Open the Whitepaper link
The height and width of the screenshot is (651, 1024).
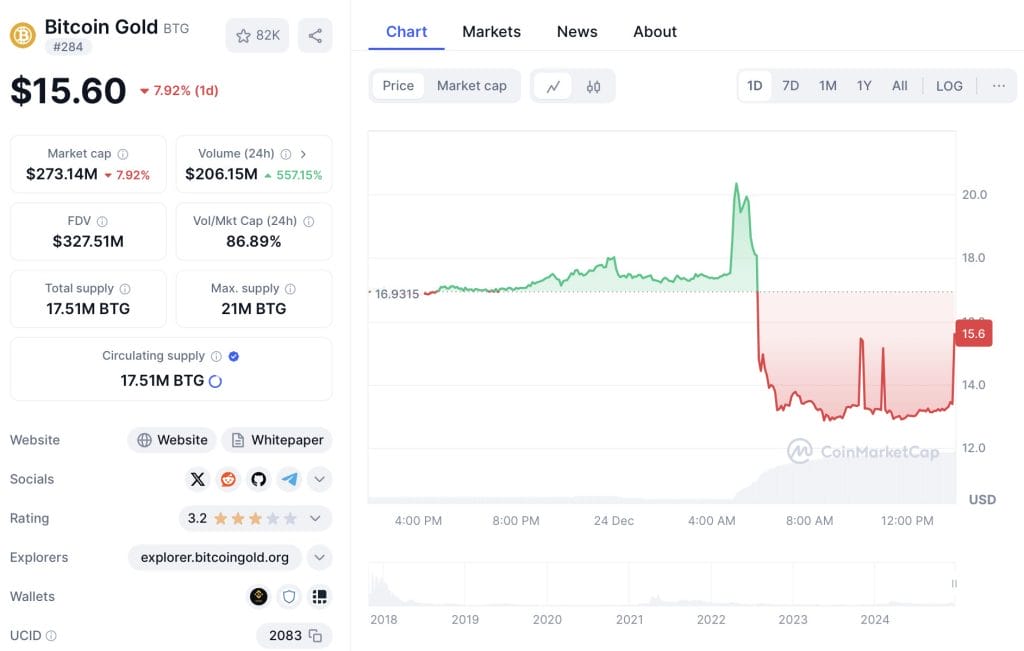[x=277, y=440]
